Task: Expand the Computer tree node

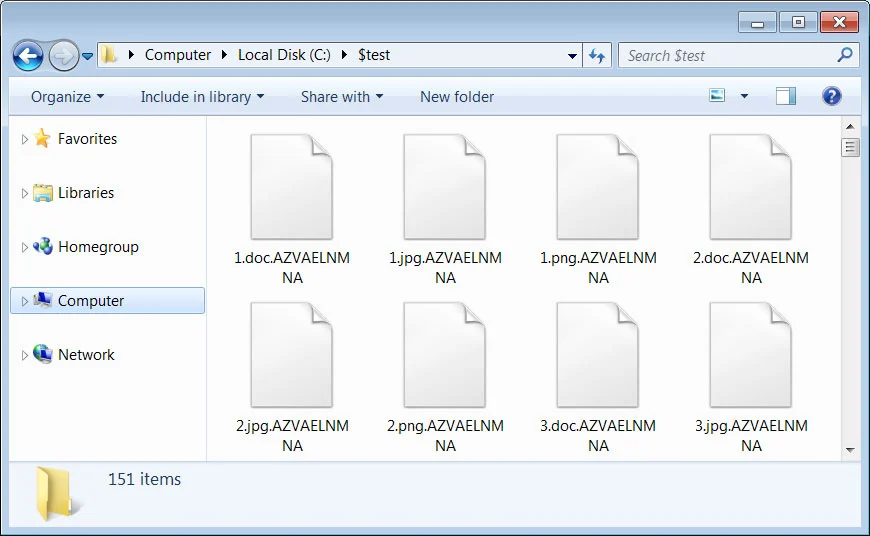Action: click(x=24, y=301)
